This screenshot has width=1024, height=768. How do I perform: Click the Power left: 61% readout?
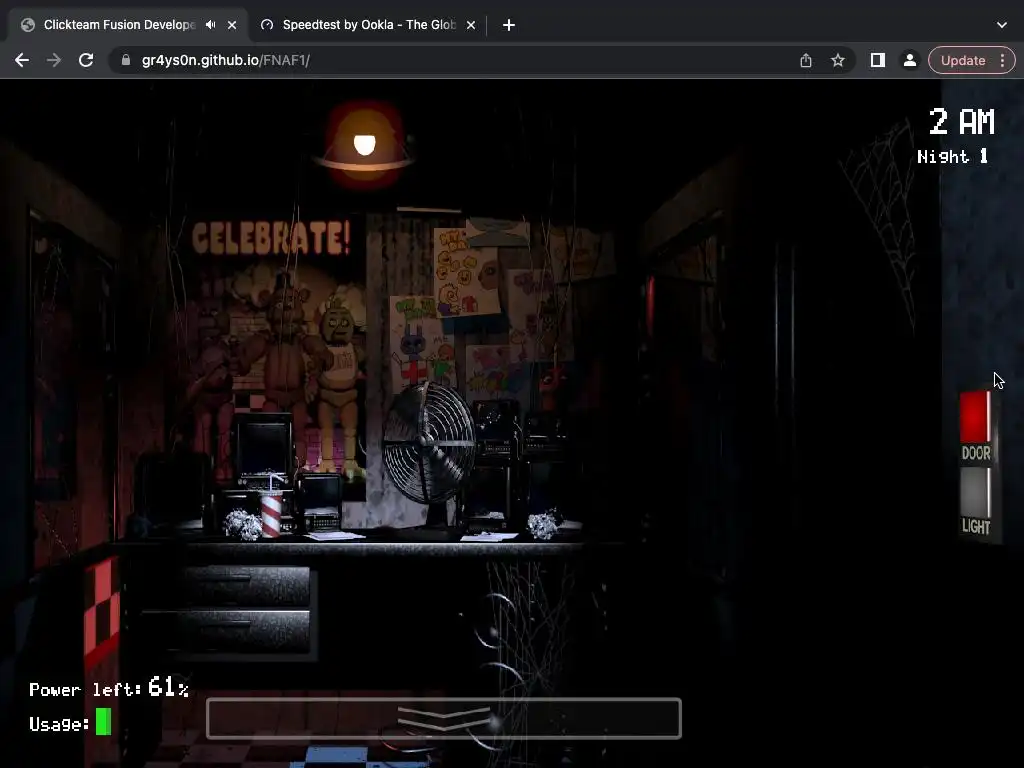point(109,688)
